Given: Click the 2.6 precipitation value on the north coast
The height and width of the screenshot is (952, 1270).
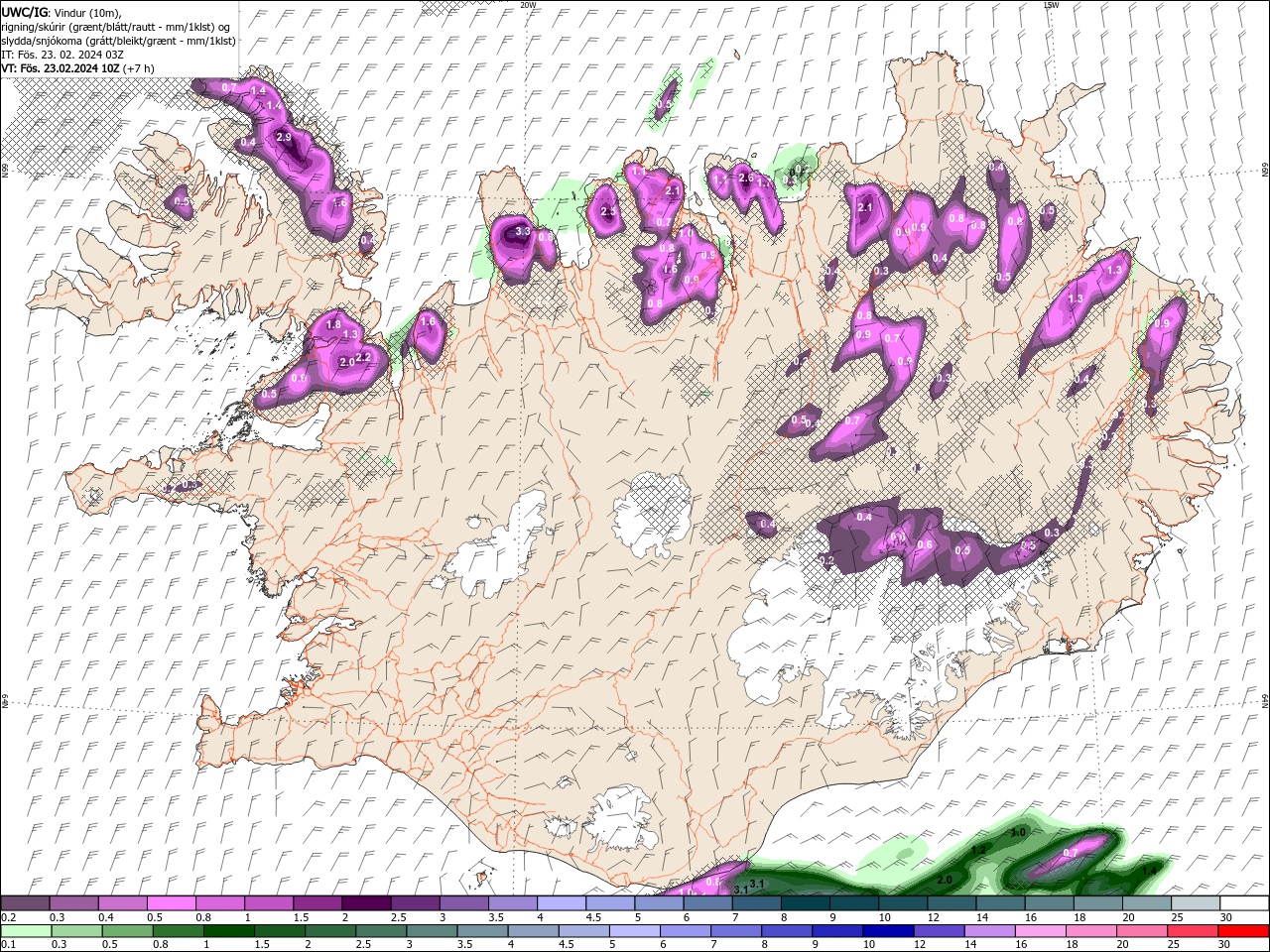Looking at the screenshot, I should pos(746,178).
